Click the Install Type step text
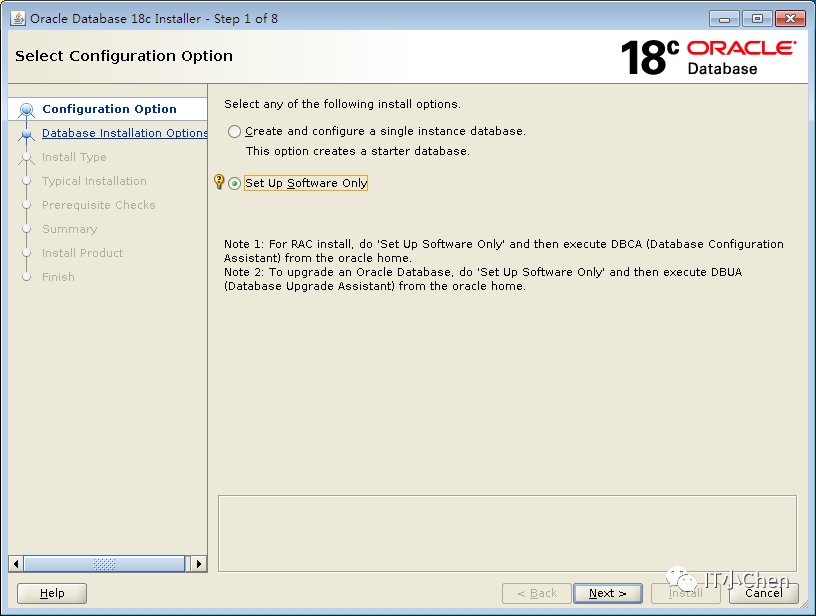Viewport: 816px width, 616px height. point(74,157)
